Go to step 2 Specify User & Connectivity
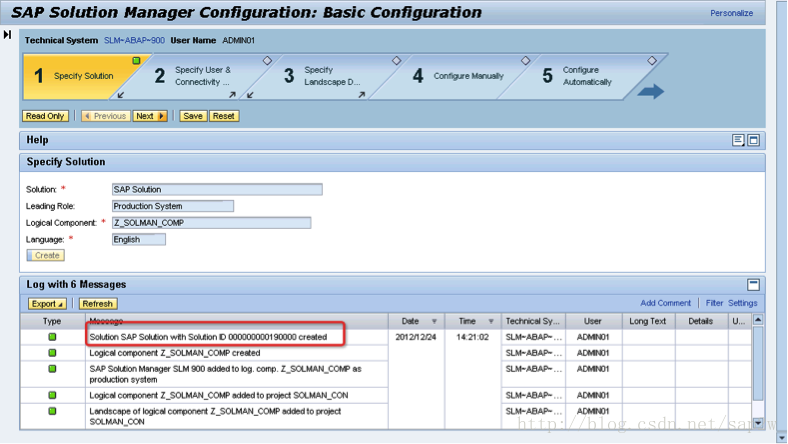 point(201,76)
